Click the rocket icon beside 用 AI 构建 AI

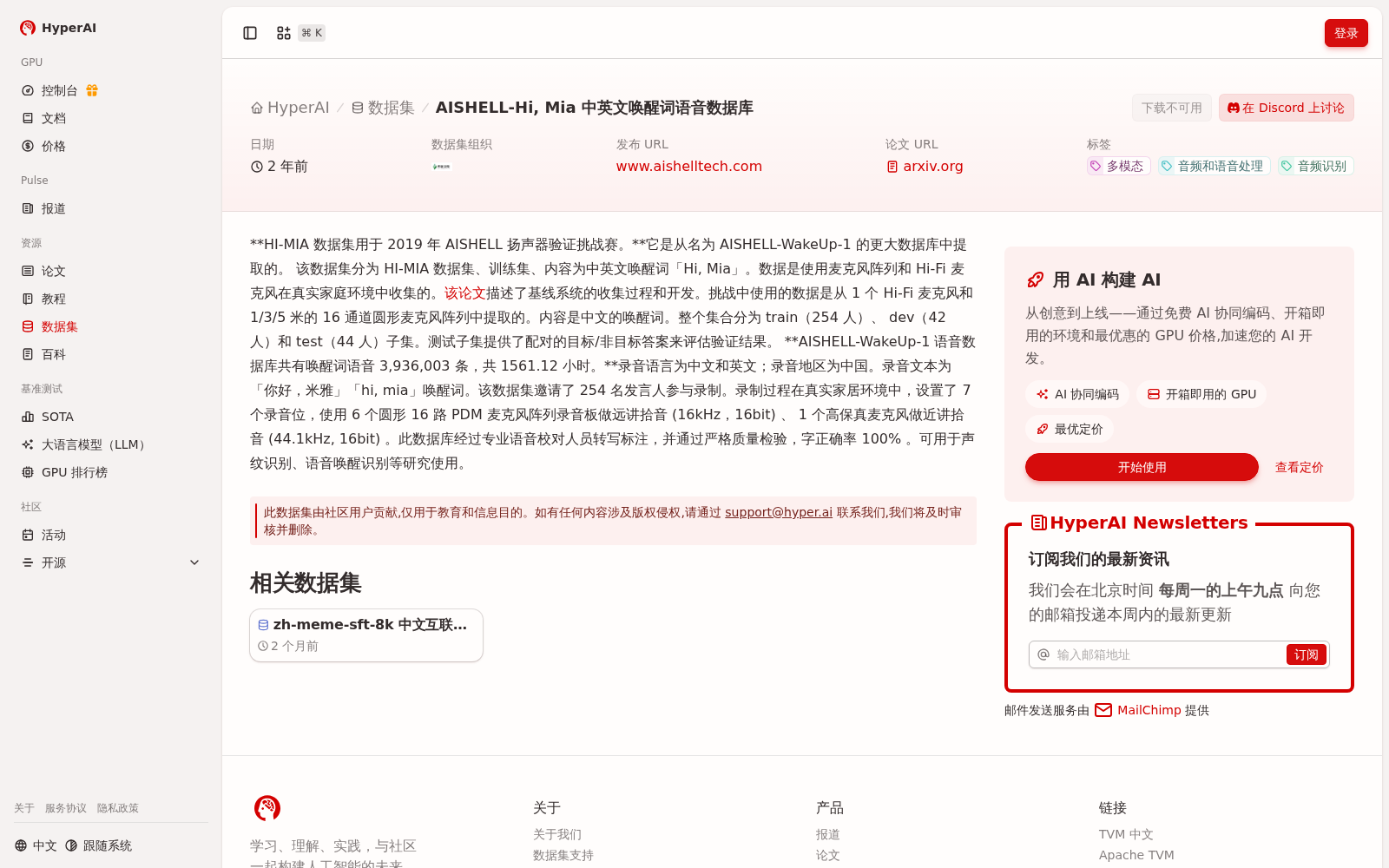[x=1035, y=279]
